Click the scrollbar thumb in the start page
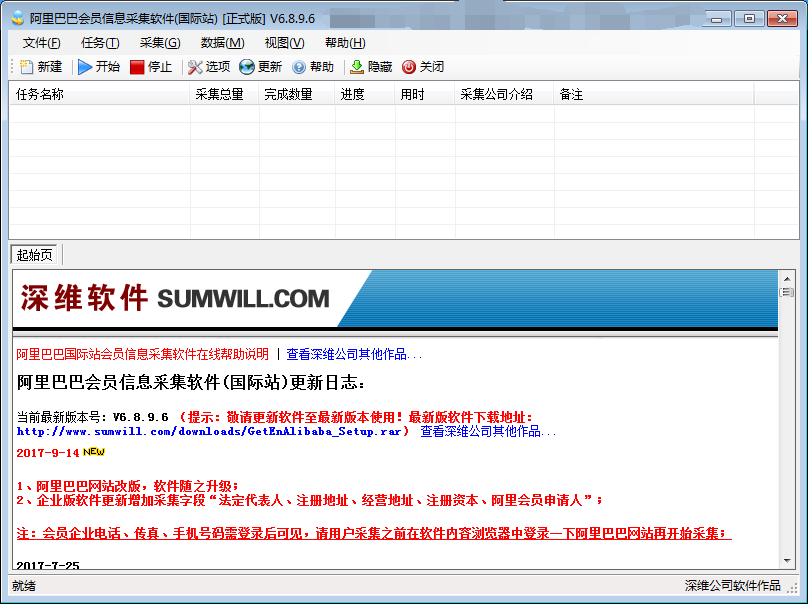This screenshot has height=604, width=808. [x=787, y=293]
